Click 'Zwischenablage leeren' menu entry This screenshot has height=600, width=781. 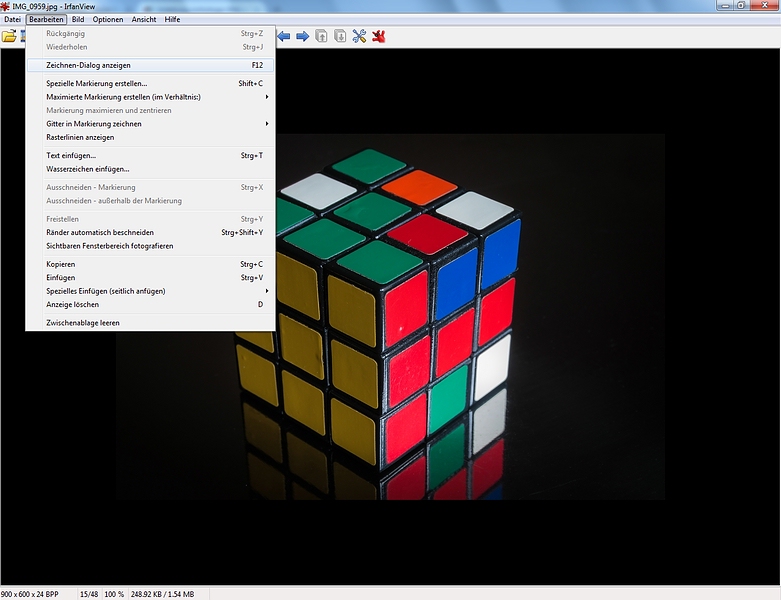[x=83, y=323]
